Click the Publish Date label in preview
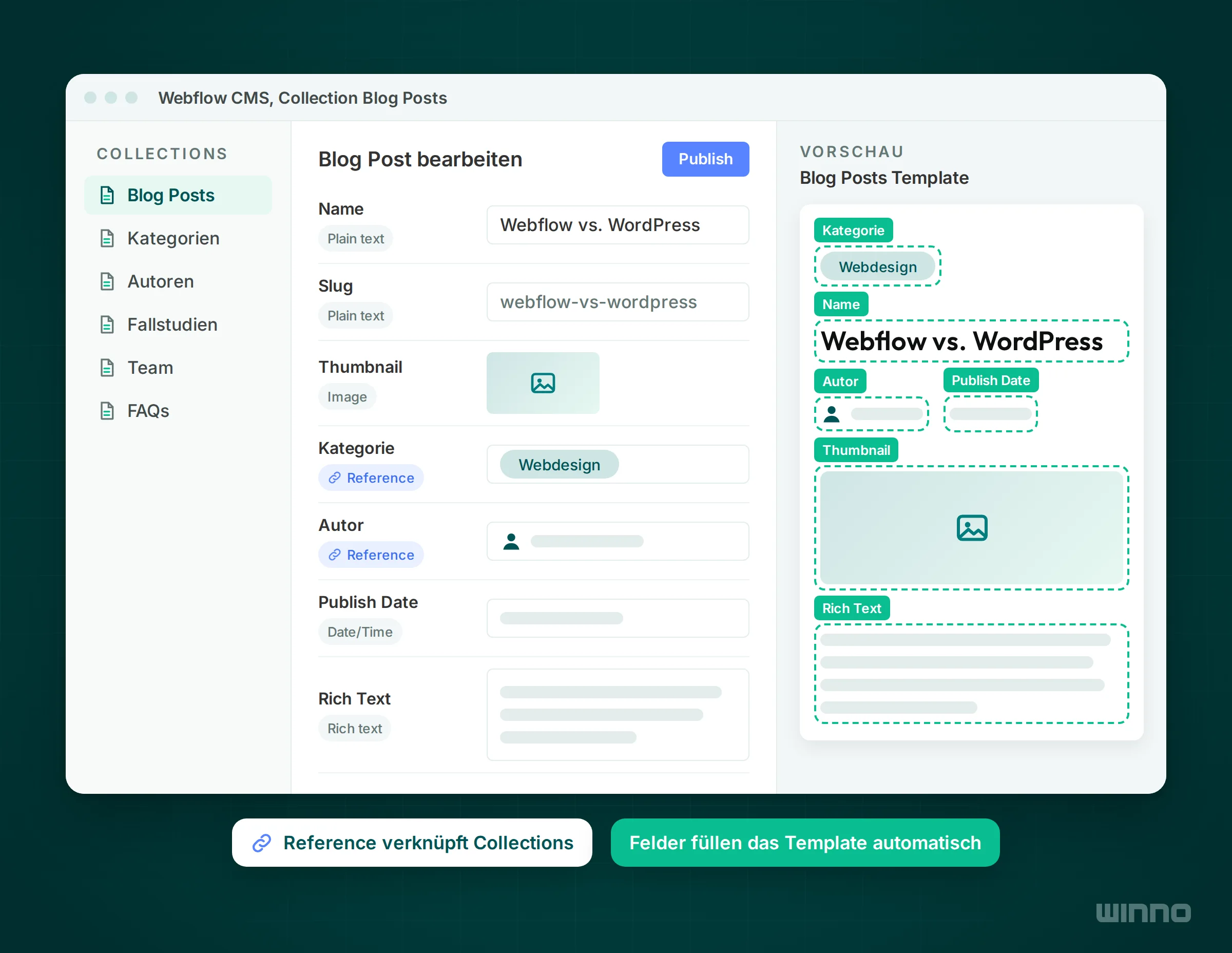The height and width of the screenshot is (953, 1232). pyautogui.click(x=991, y=380)
